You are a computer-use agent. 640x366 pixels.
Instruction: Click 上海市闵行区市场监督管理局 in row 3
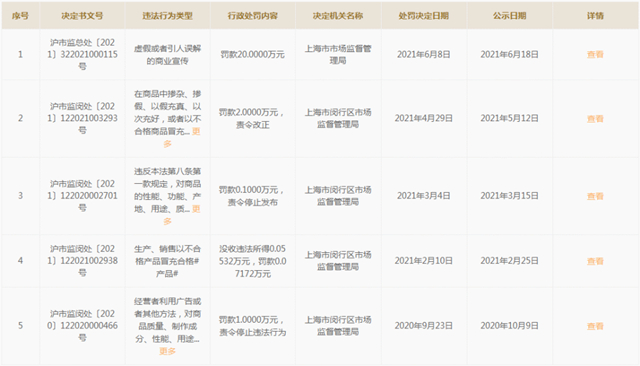pyautogui.click(x=338, y=196)
